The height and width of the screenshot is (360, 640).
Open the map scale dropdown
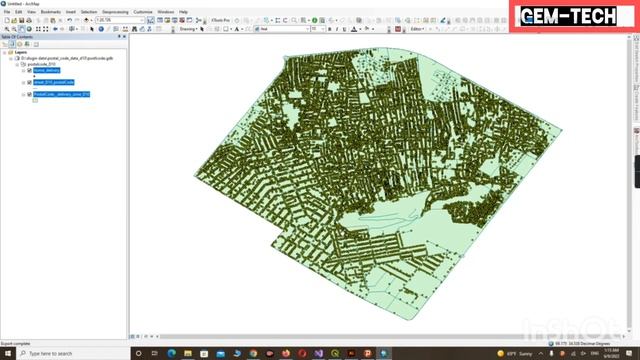(142, 20)
